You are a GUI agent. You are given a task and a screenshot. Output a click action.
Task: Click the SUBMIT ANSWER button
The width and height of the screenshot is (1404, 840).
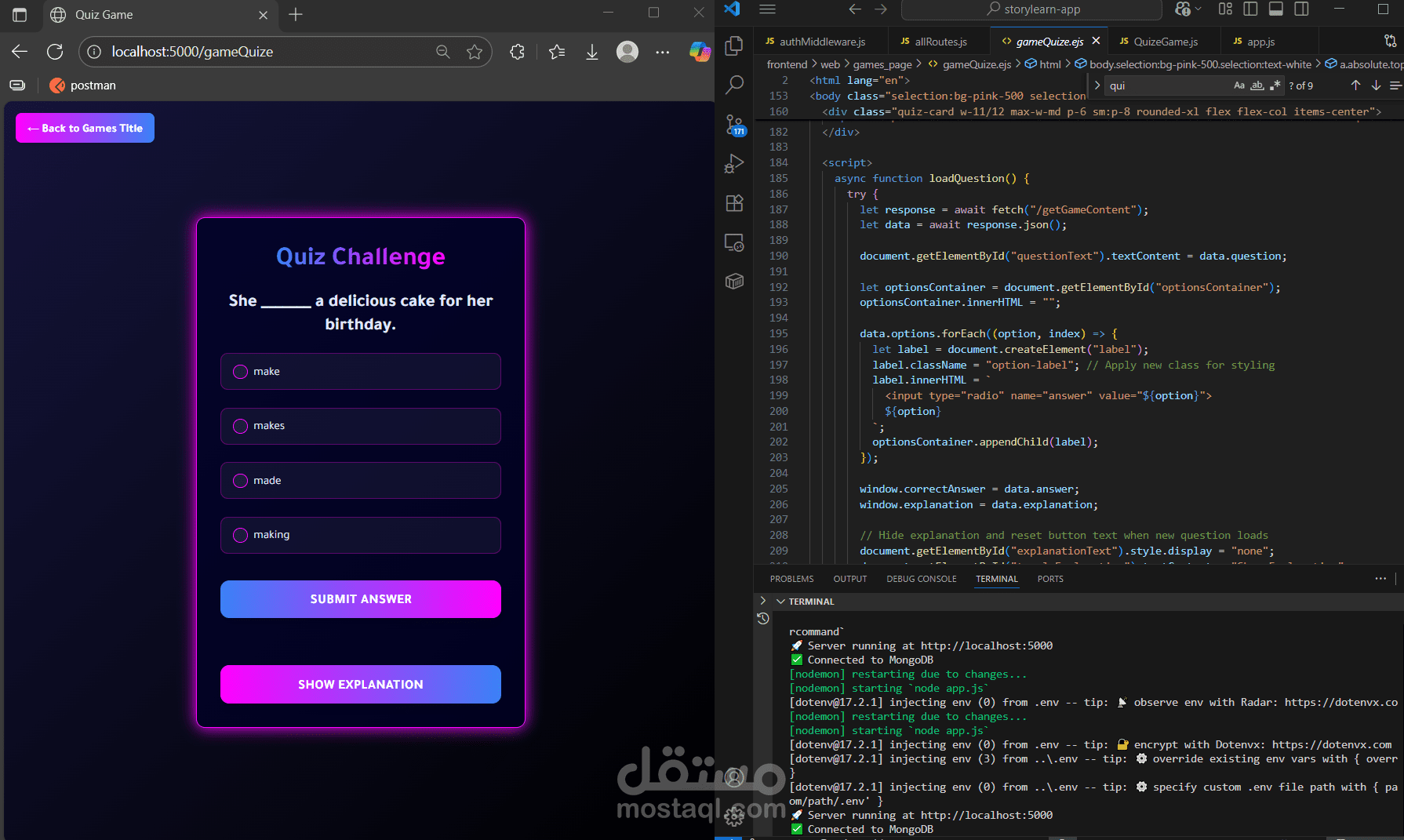tap(360, 599)
